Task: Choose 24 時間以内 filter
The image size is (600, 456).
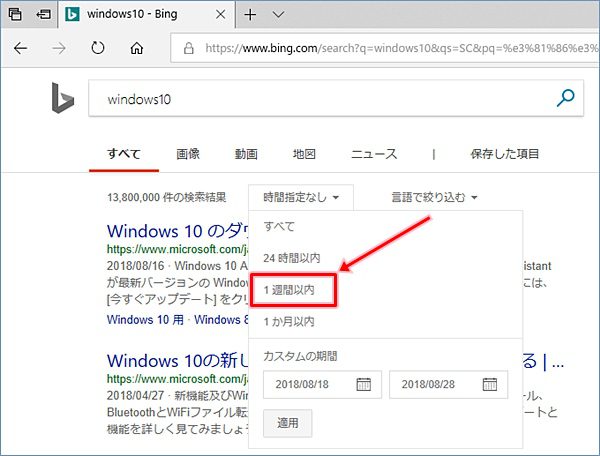Action: point(292,258)
